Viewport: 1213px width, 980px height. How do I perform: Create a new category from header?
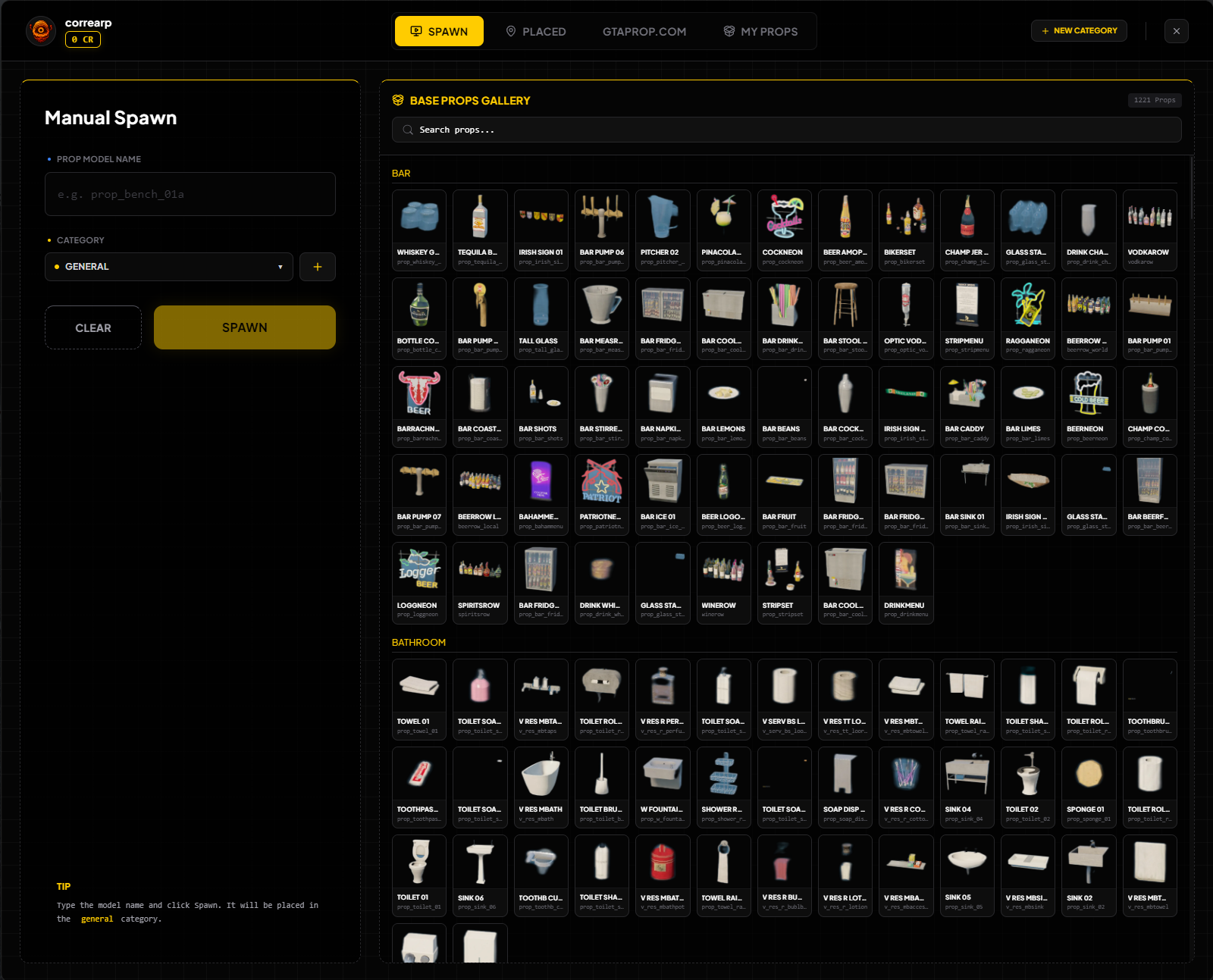(x=1079, y=31)
